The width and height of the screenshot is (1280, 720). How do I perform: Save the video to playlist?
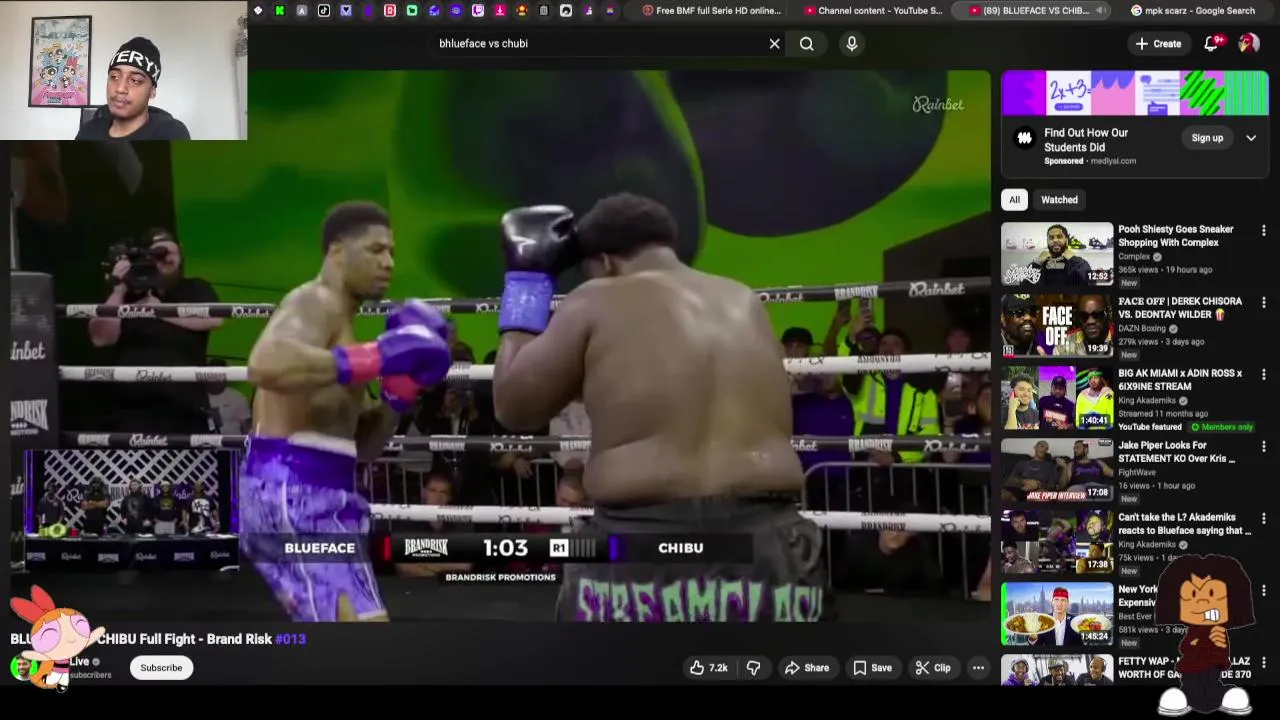tap(872, 668)
